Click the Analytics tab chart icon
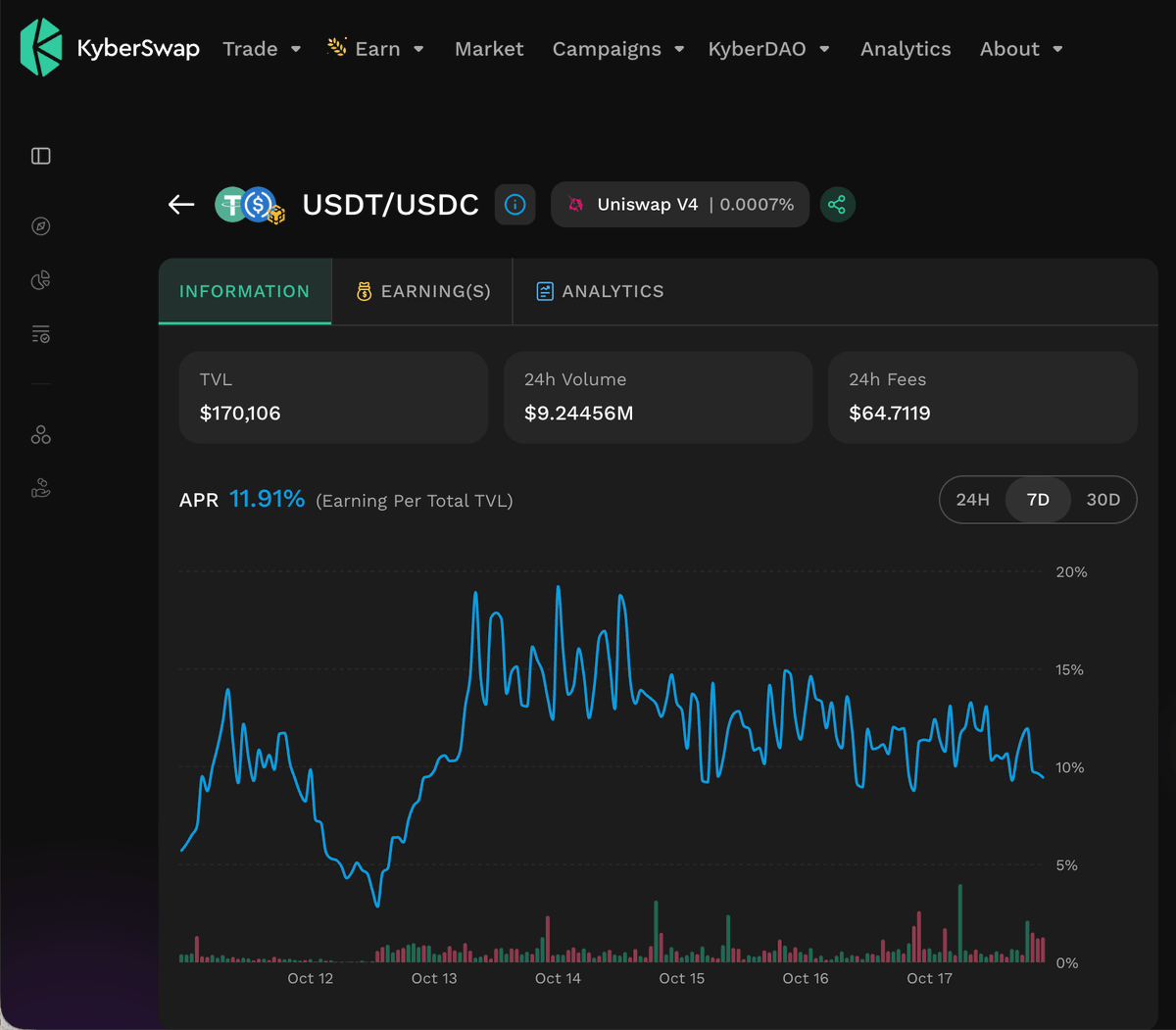 point(545,291)
